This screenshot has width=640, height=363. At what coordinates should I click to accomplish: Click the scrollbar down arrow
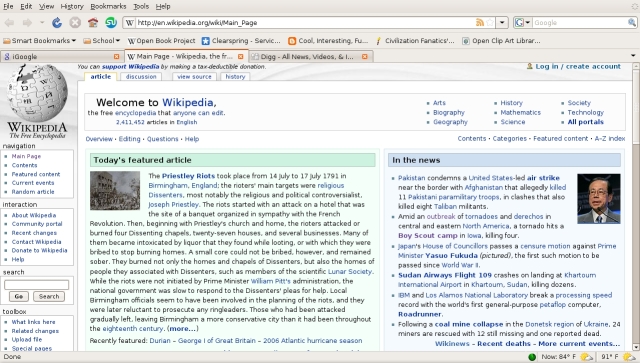tap(636, 347)
